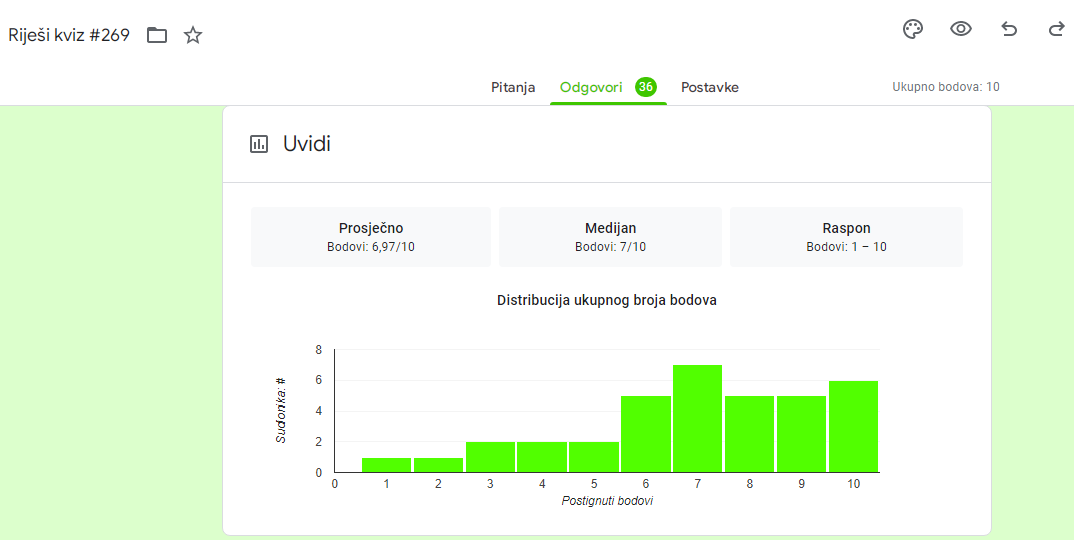The image size is (1074, 540).
Task: Open the theme customization palette
Action: tap(912, 29)
